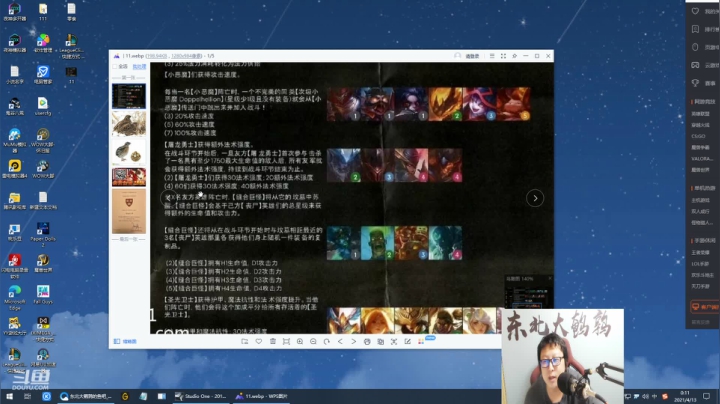Select the certificate document thumbnail
The height and width of the screenshot is (404, 720).
[129, 211]
